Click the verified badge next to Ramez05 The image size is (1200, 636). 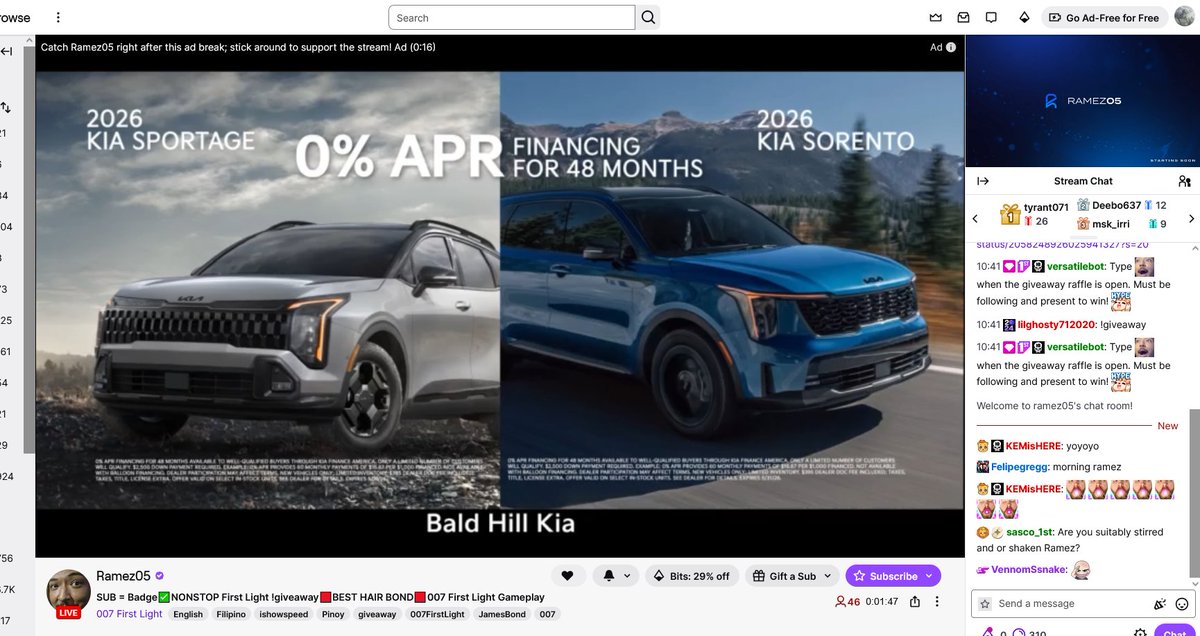[160, 576]
